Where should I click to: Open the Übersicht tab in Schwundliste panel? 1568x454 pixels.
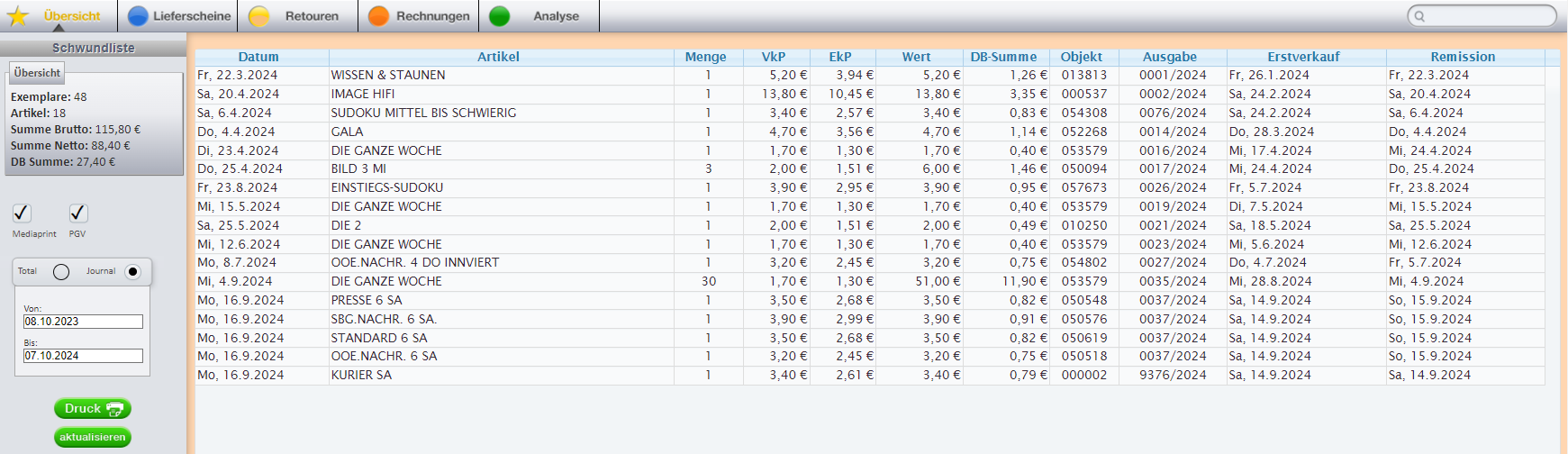click(37, 73)
